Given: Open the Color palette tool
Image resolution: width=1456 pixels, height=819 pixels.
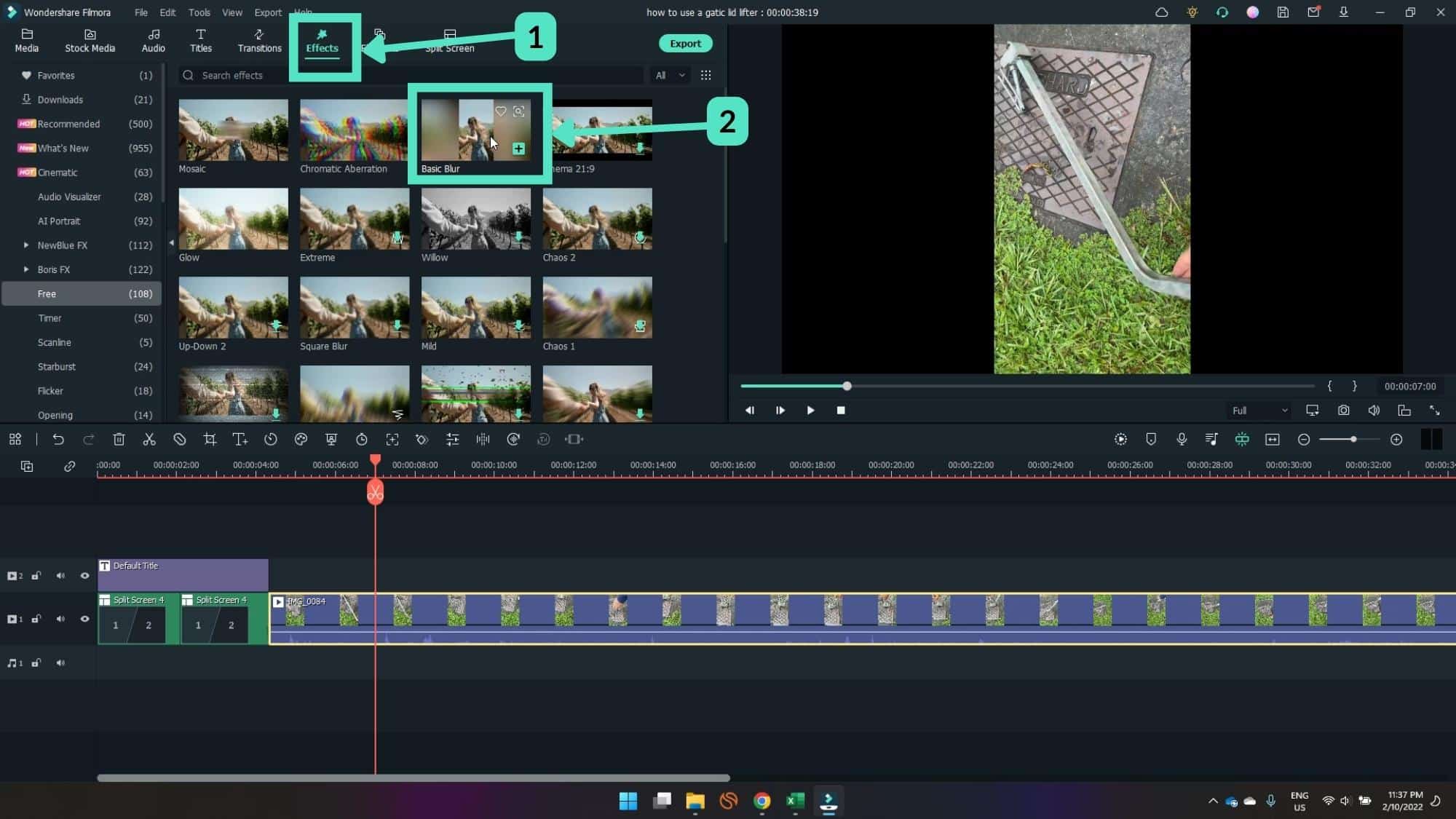Looking at the screenshot, I should 301,439.
